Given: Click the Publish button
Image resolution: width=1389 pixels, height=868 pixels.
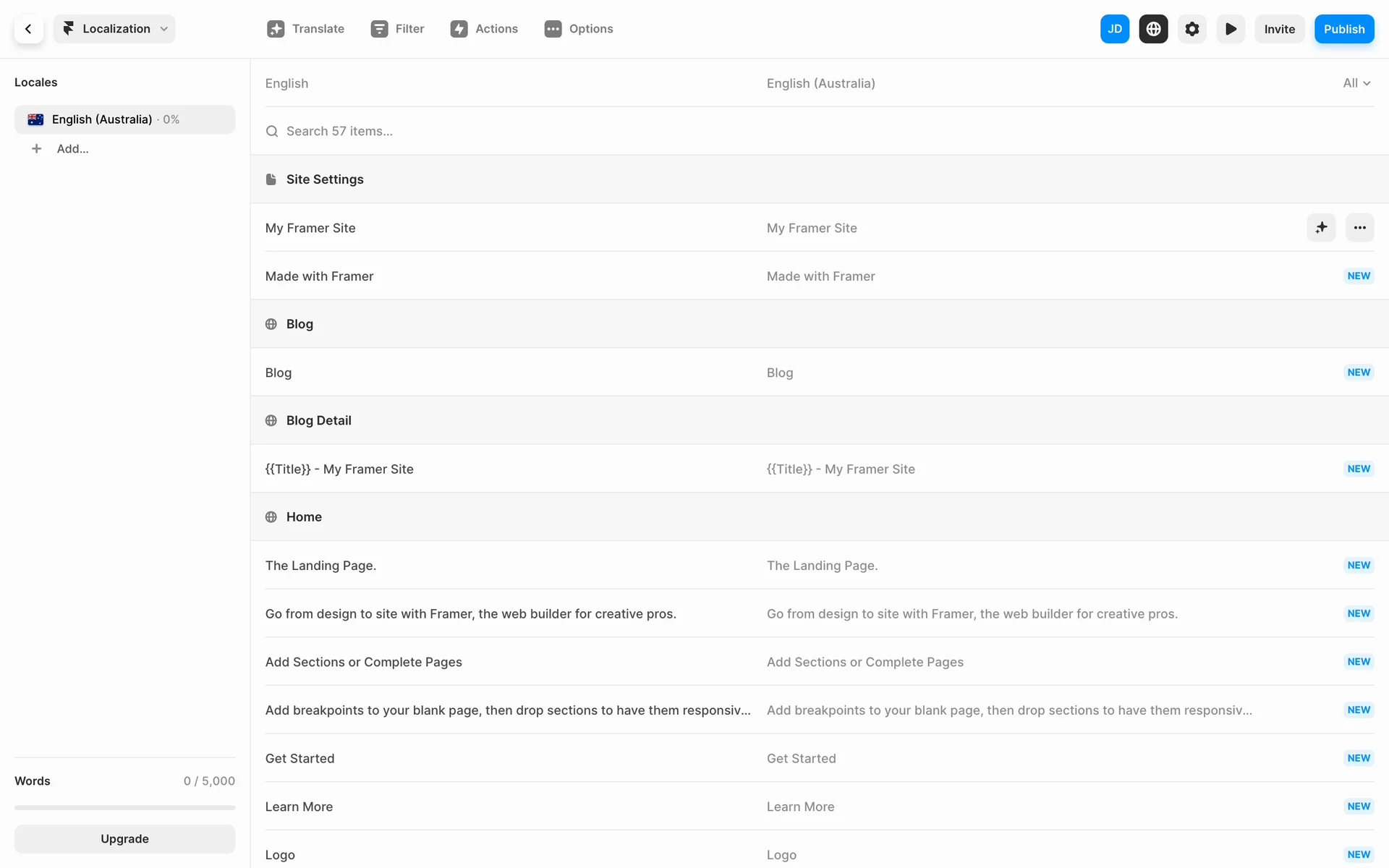Looking at the screenshot, I should (x=1343, y=29).
